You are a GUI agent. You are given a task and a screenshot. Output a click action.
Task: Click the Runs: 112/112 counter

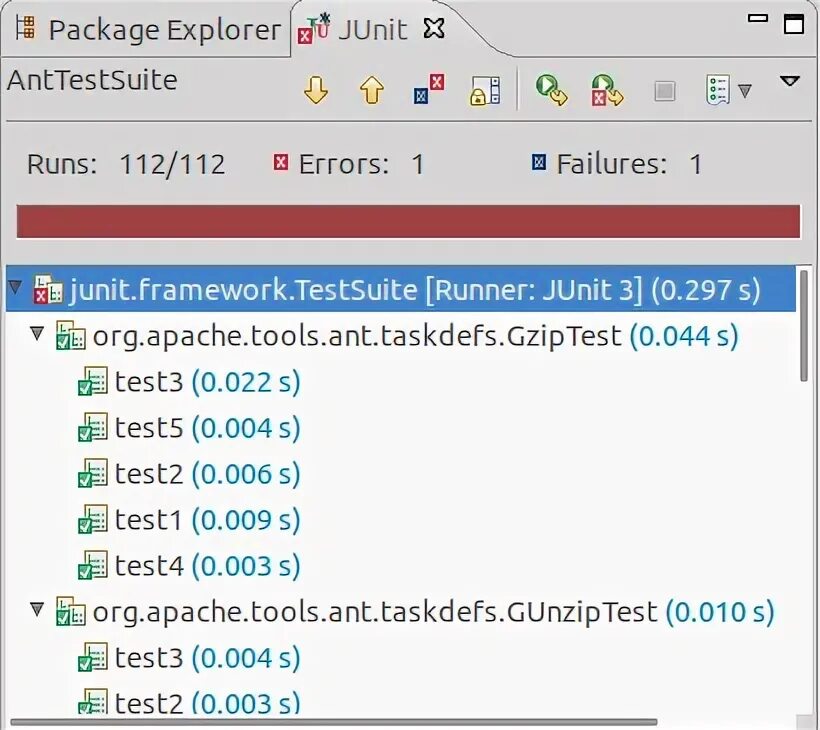[x=126, y=164]
